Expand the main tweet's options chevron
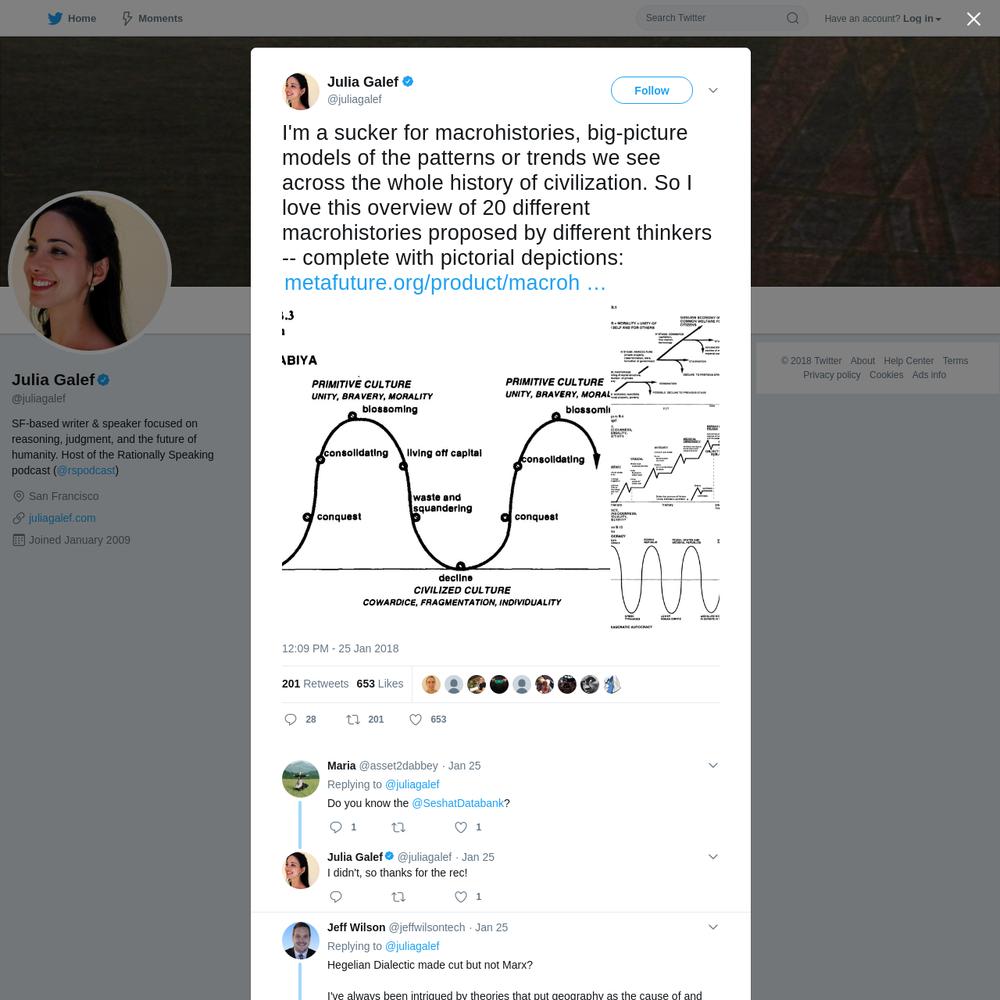The height and width of the screenshot is (1000, 1000). point(713,90)
